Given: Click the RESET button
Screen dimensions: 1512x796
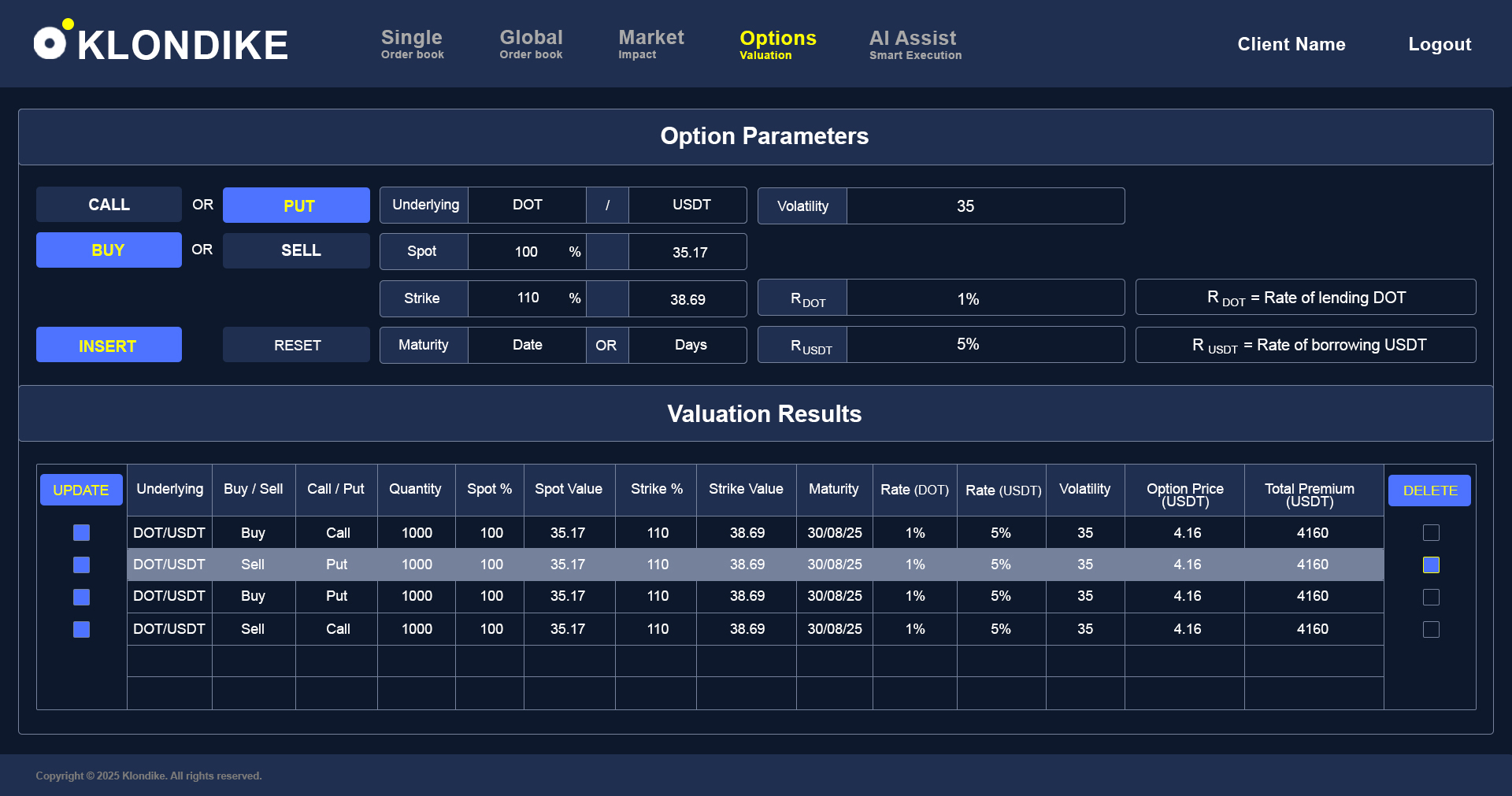Looking at the screenshot, I should click(296, 345).
